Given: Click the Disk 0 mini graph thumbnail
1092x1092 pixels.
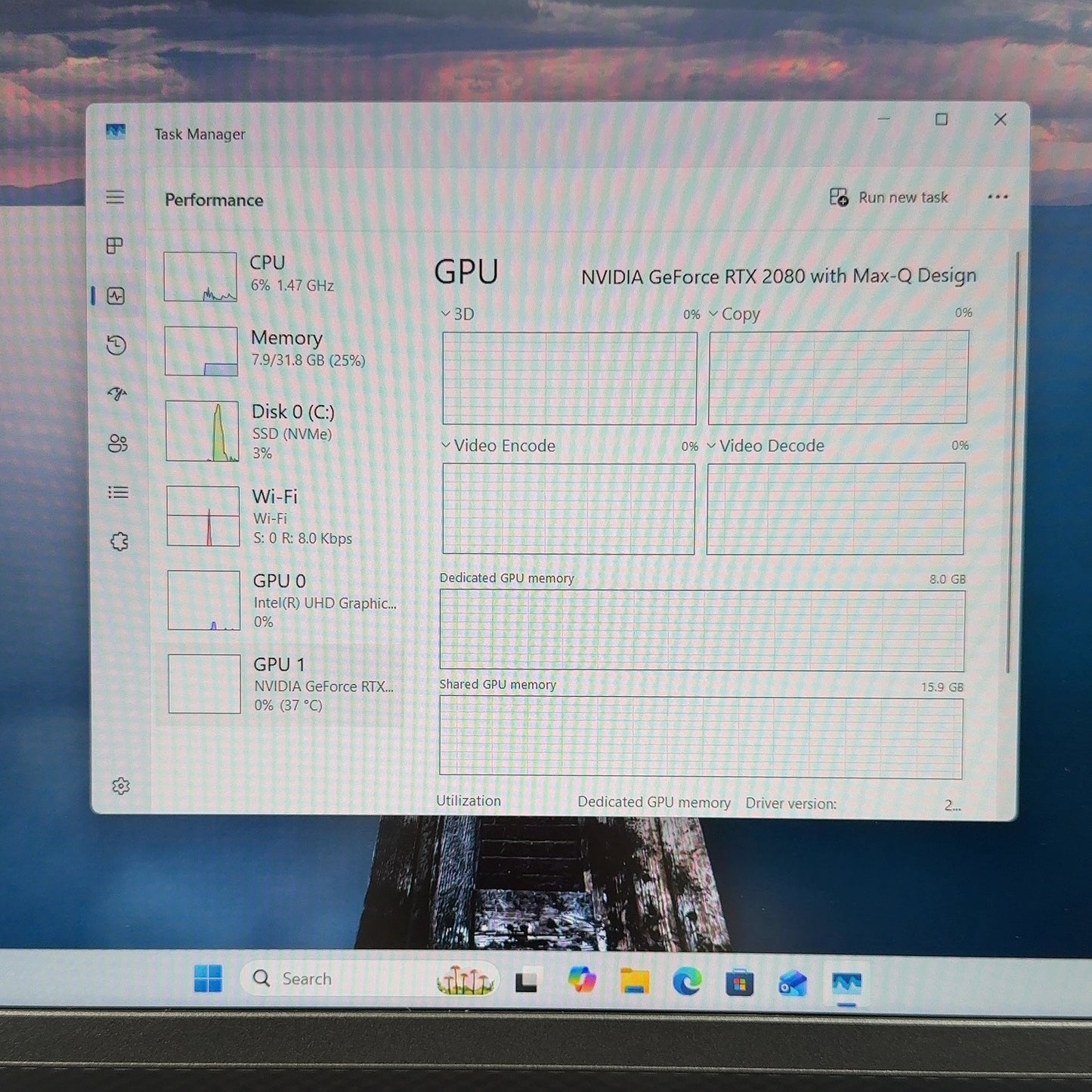Looking at the screenshot, I should (202, 431).
